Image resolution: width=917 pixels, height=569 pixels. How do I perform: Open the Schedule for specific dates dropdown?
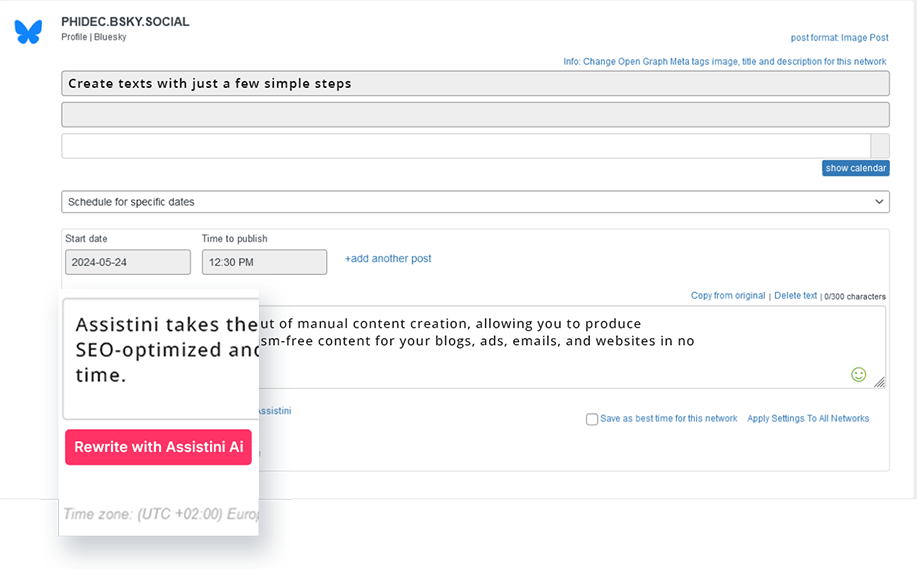tap(475, 202)
